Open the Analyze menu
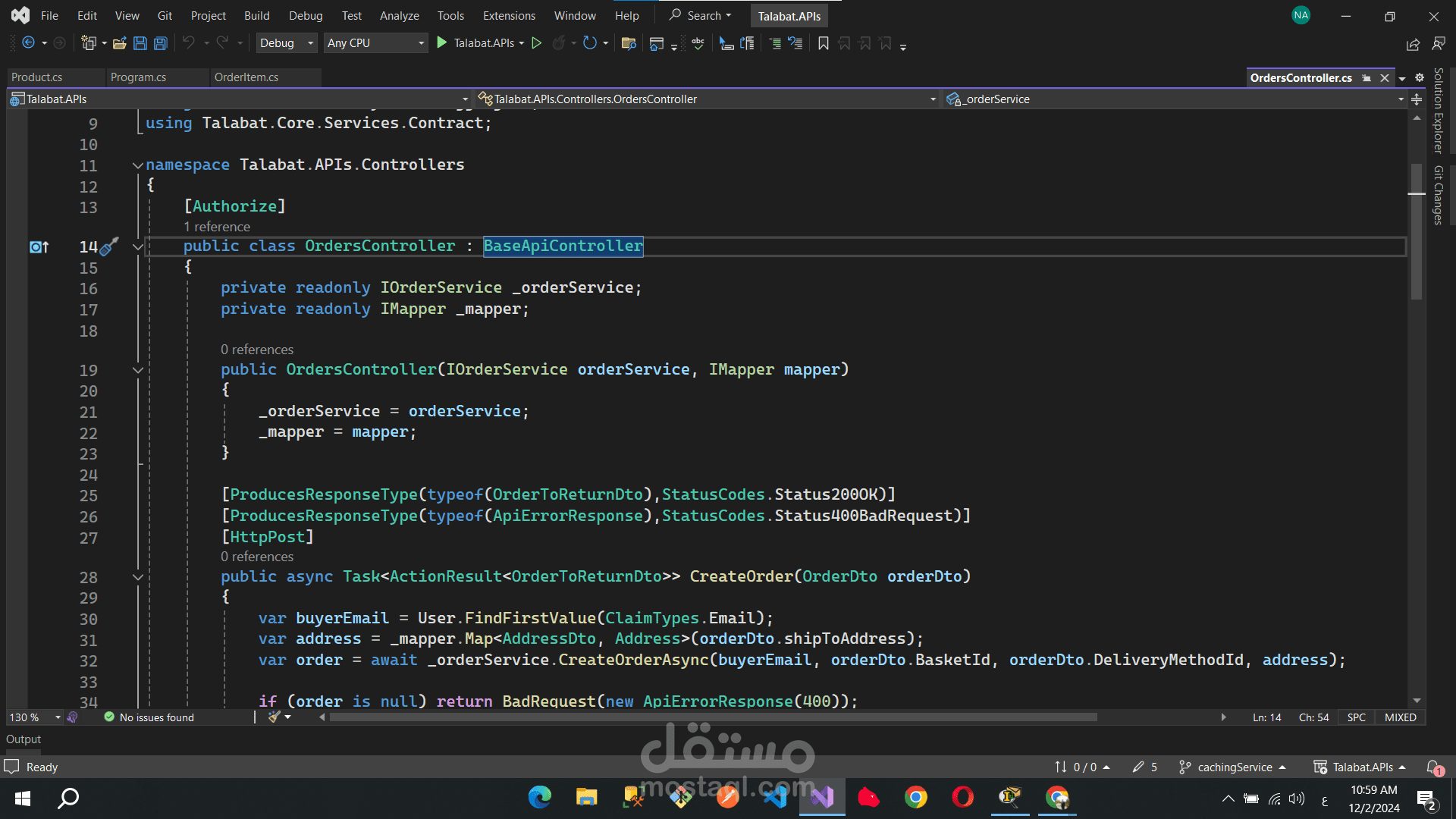 pyautogui.click(x=399, y=15)
